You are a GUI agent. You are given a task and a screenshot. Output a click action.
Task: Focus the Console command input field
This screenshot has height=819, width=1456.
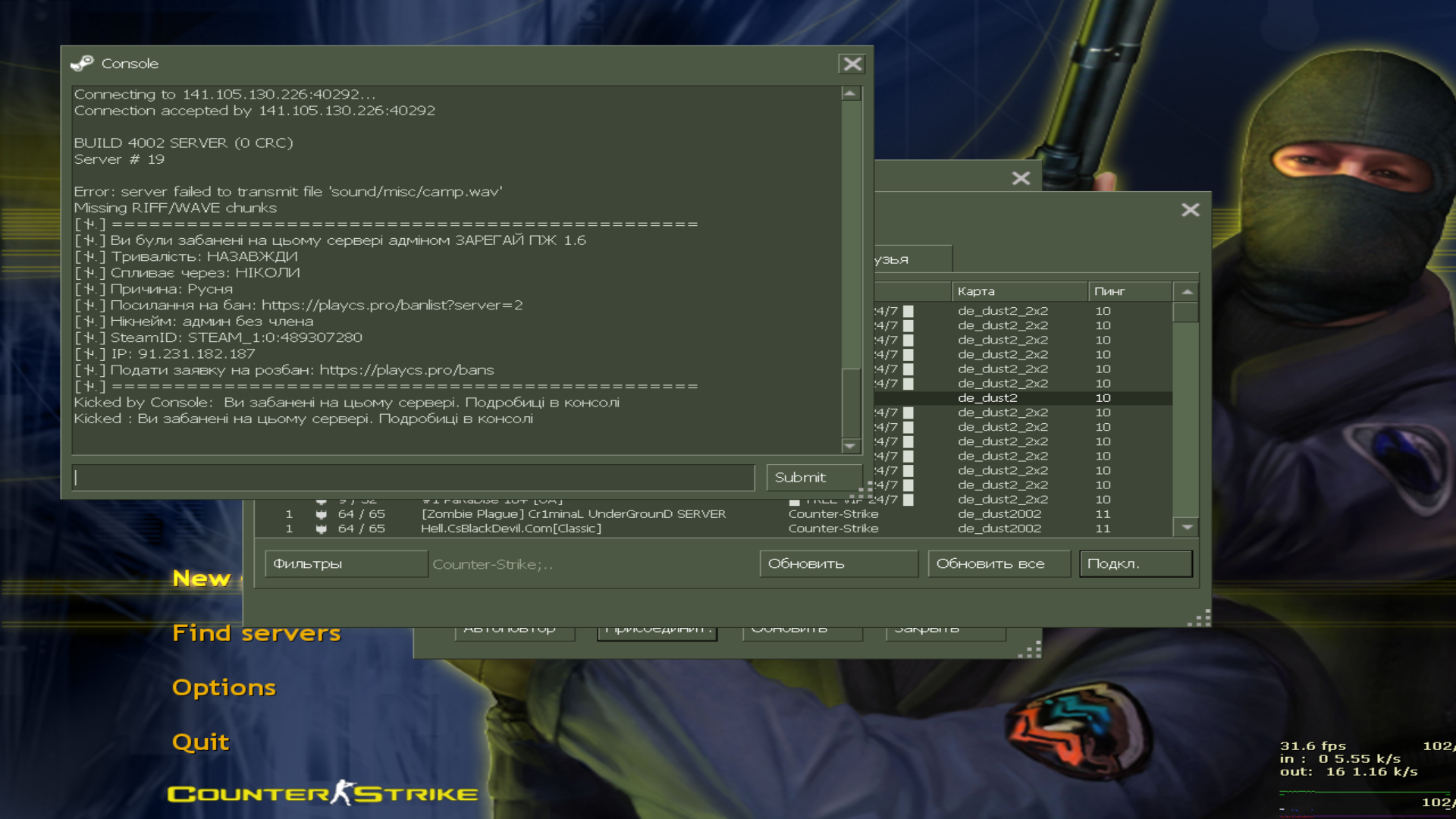coord(413,478)
